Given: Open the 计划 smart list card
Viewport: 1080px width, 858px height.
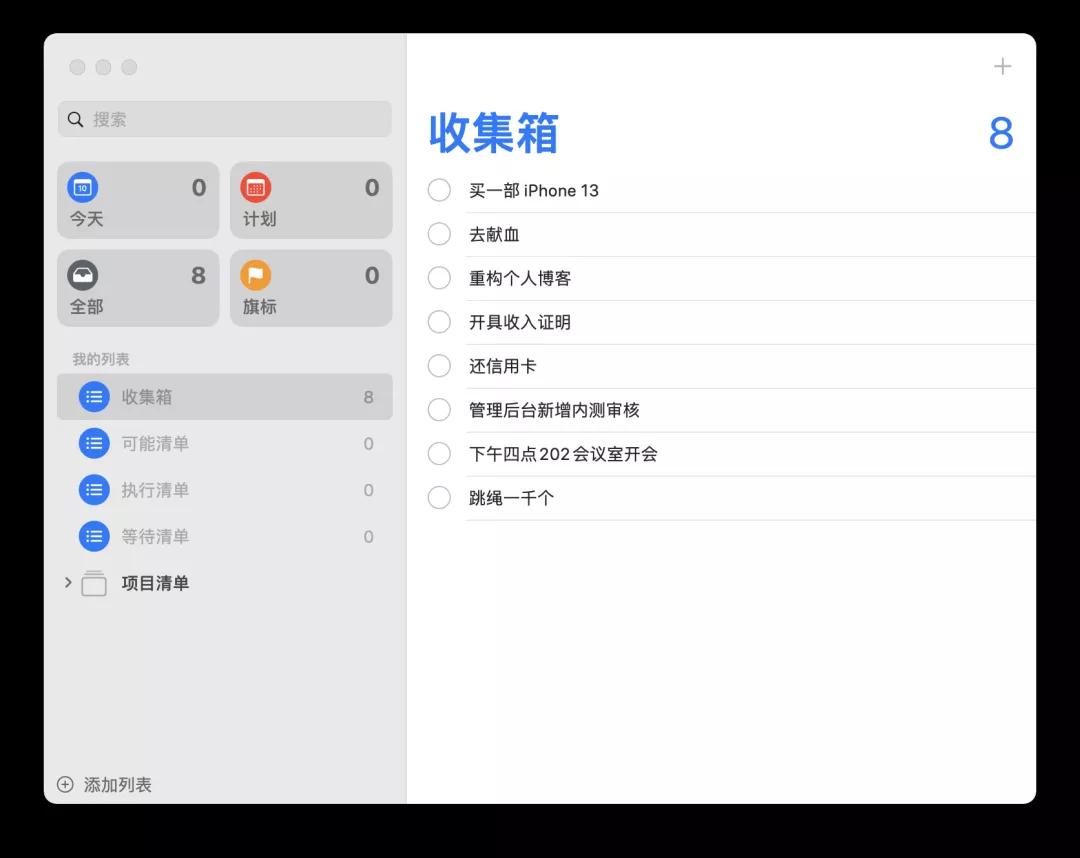Looking at the screenshot, I should [311, 200].
